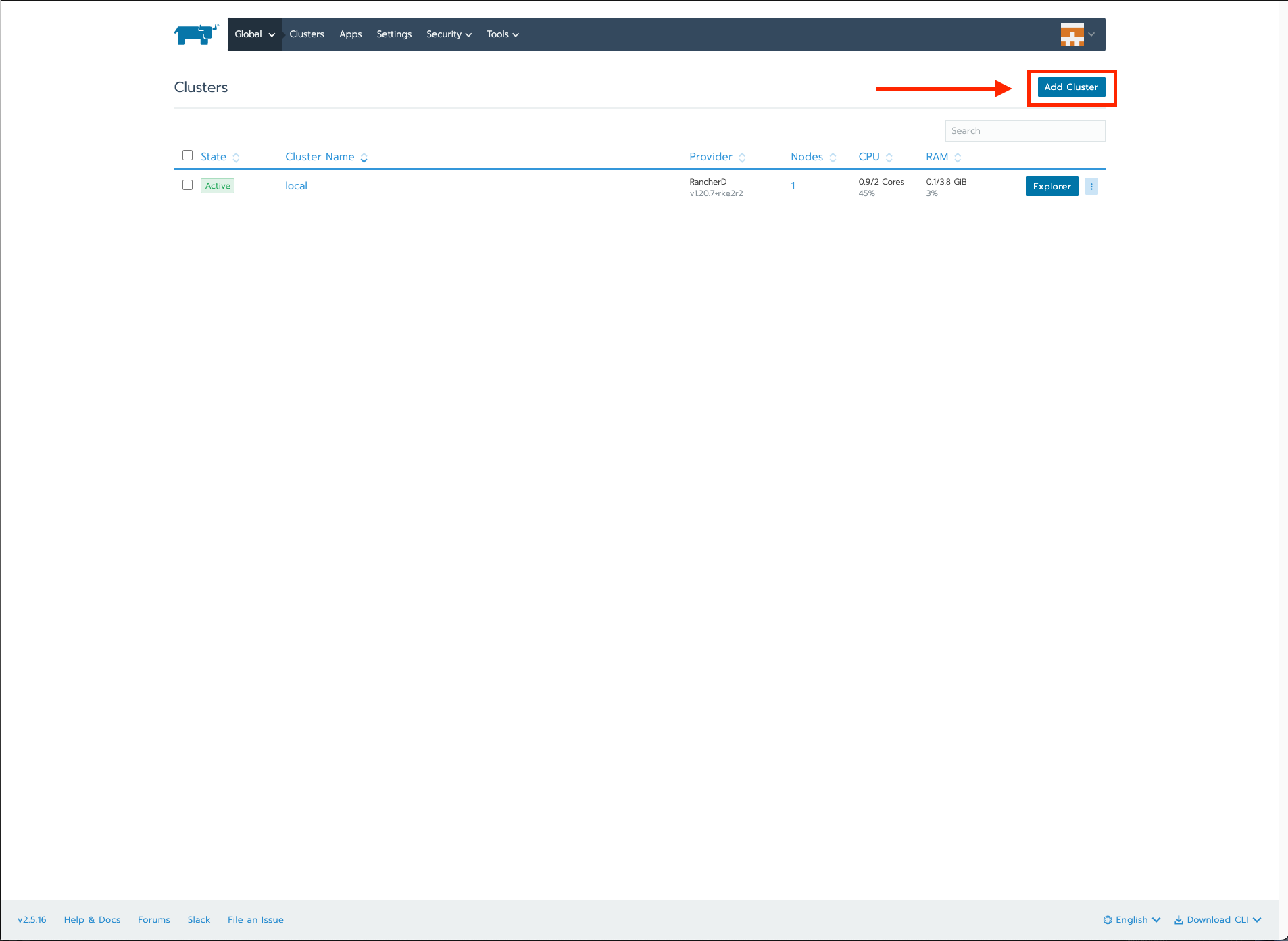Click the Rancher cow logo
Image resolution: width=1288 pixels, height=941 pixels.
coord(196,34)
